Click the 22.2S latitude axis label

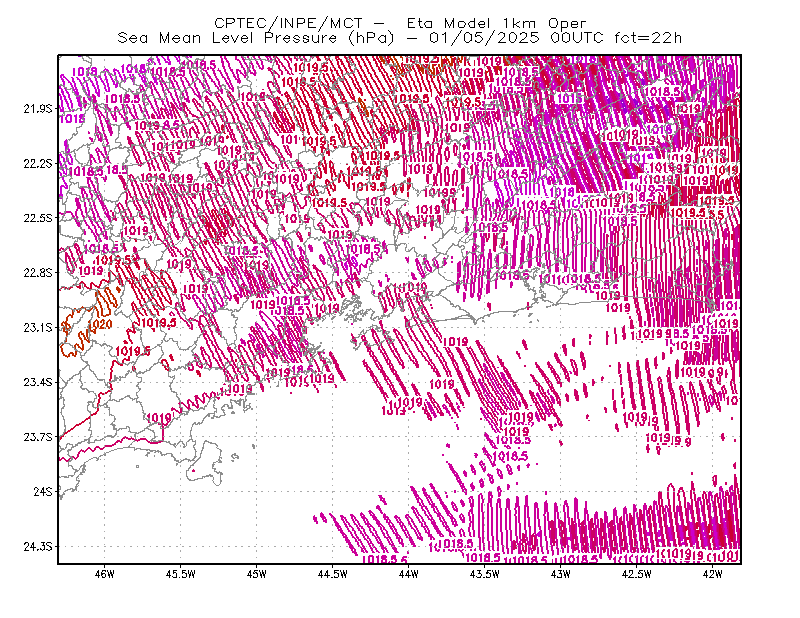[38, 163]
